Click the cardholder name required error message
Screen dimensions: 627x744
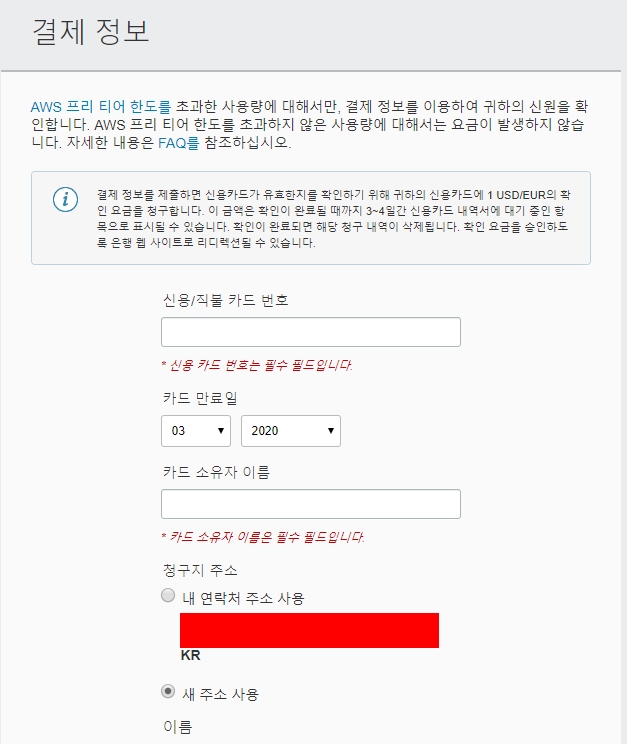pyautogui.click(x=263, y=537)
